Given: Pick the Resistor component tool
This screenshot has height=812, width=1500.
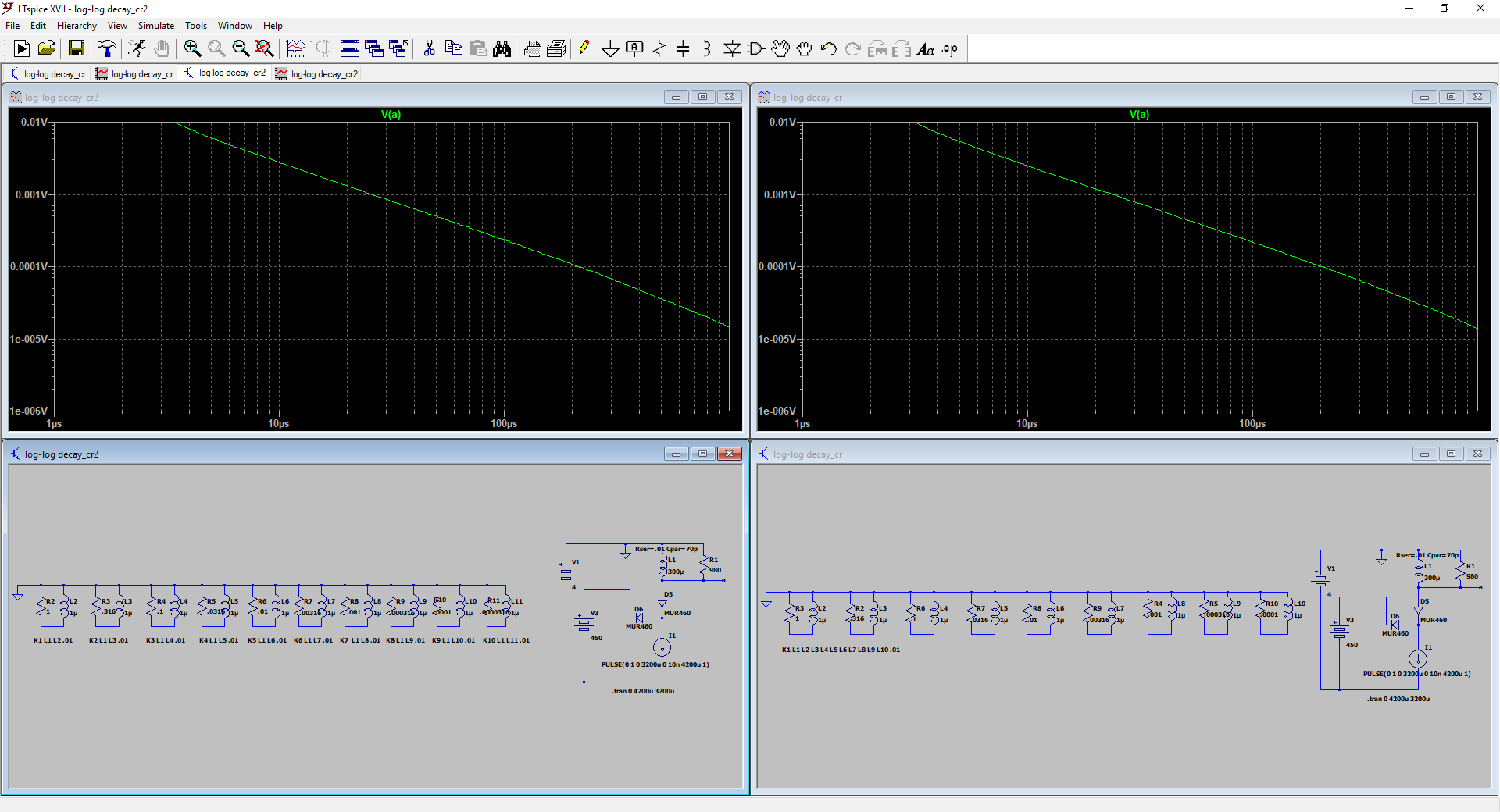Looking at the screenshot, I should click(x=659, y=49).
